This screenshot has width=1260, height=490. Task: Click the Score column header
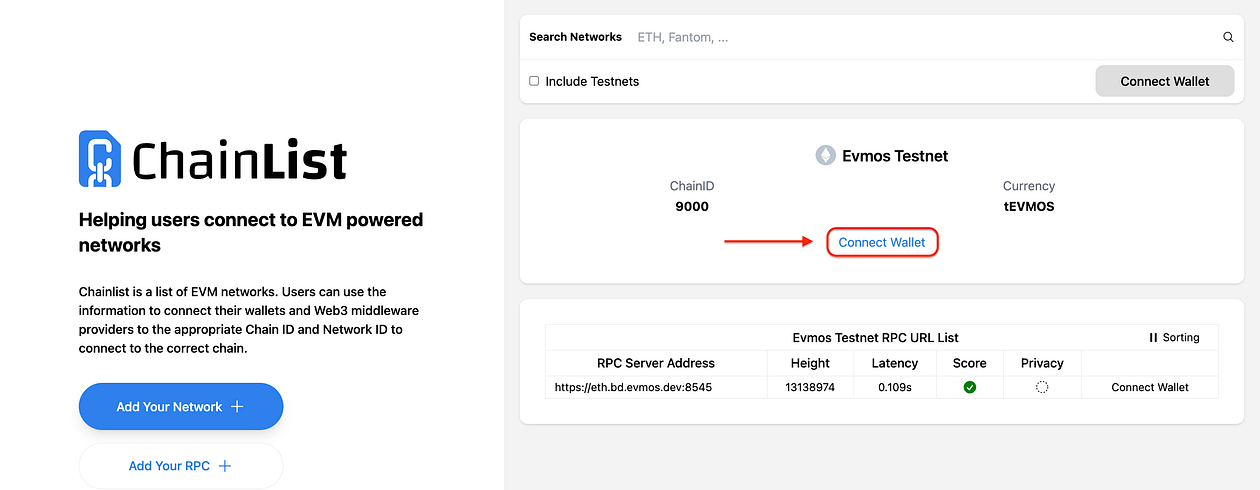[969, 363]
